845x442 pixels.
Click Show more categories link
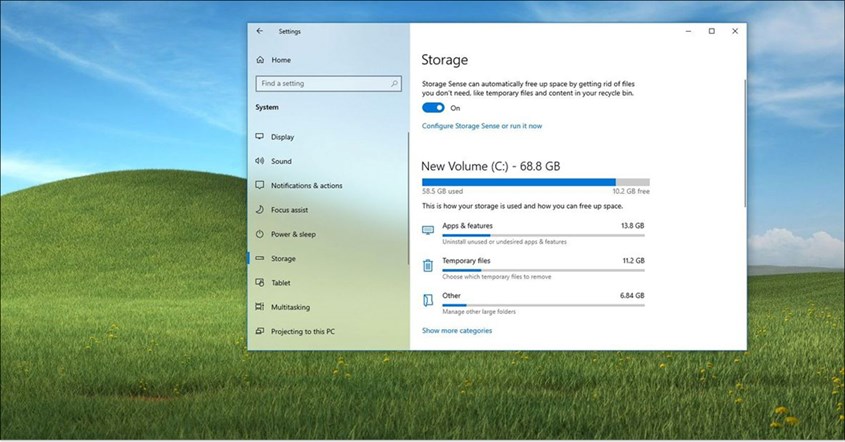[x=457, y=330]
